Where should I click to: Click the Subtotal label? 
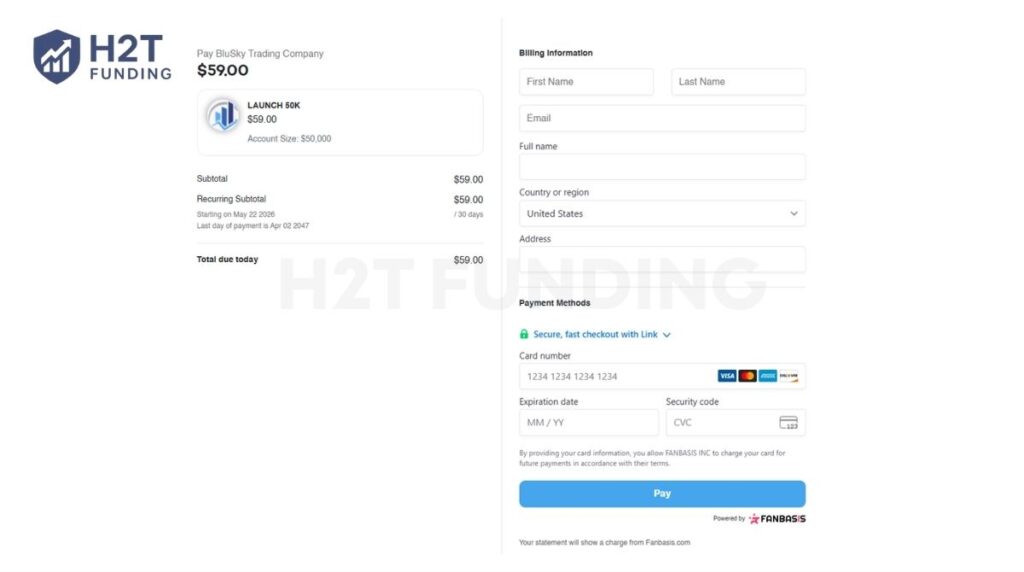[x=212, y=179]
